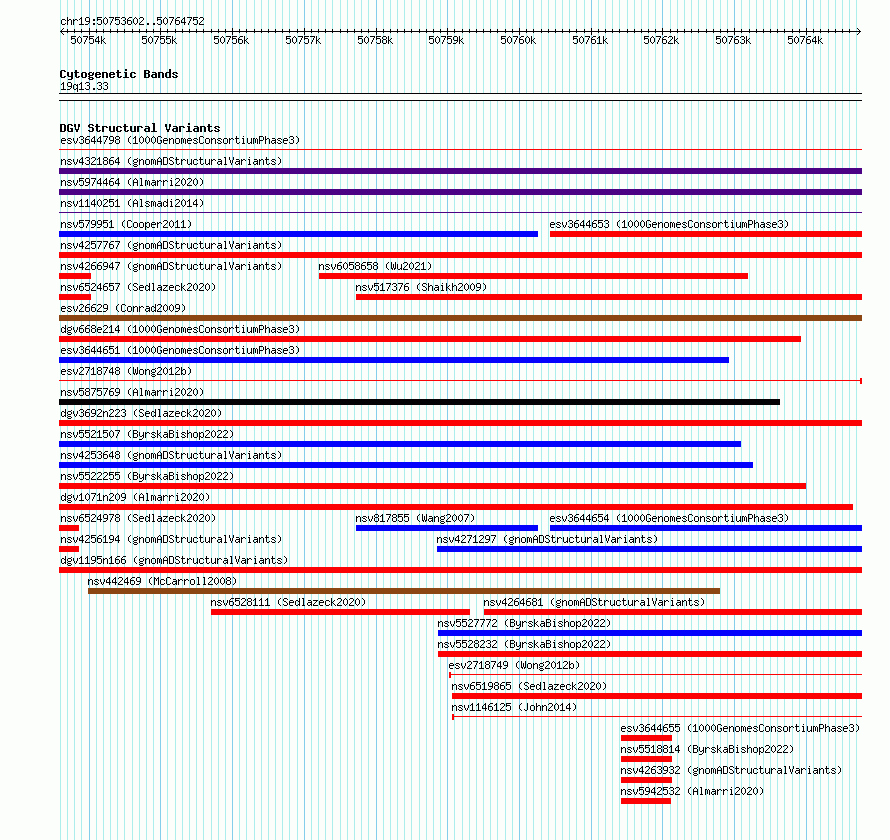
Task: Click the blue bar under nsv5527772
Action: click(x=650, y=633)
